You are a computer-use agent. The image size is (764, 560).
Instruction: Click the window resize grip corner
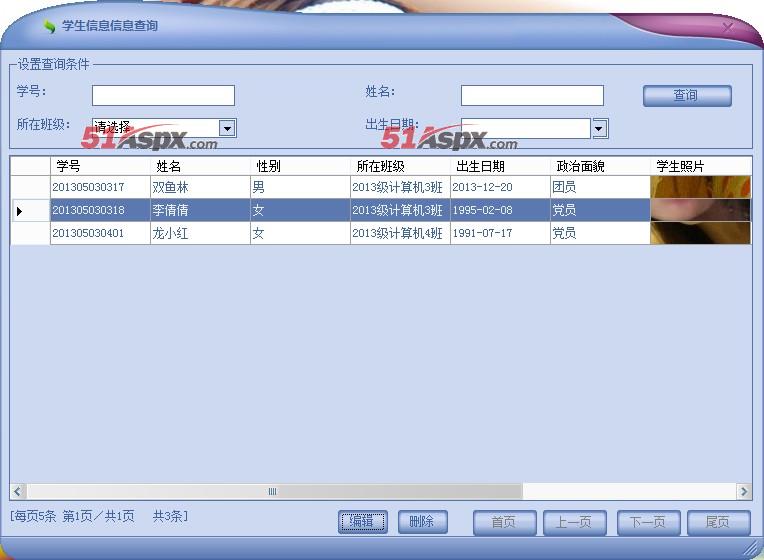tap(752, 549)
